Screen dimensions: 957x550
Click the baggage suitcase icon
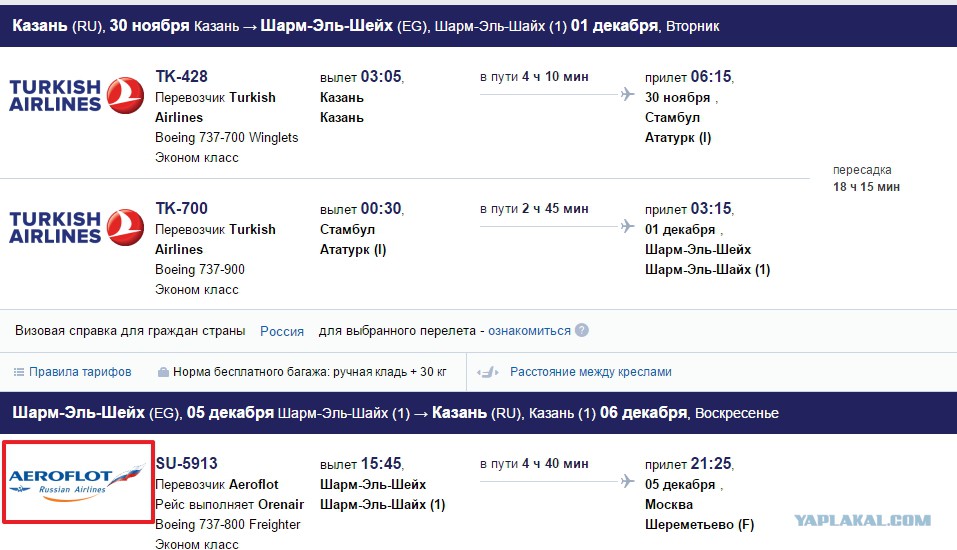(163, 372)
